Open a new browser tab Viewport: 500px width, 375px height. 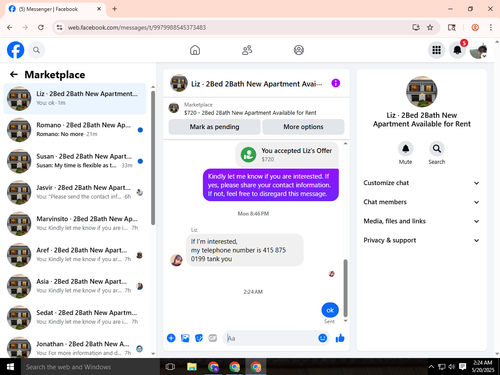point(114,9)
